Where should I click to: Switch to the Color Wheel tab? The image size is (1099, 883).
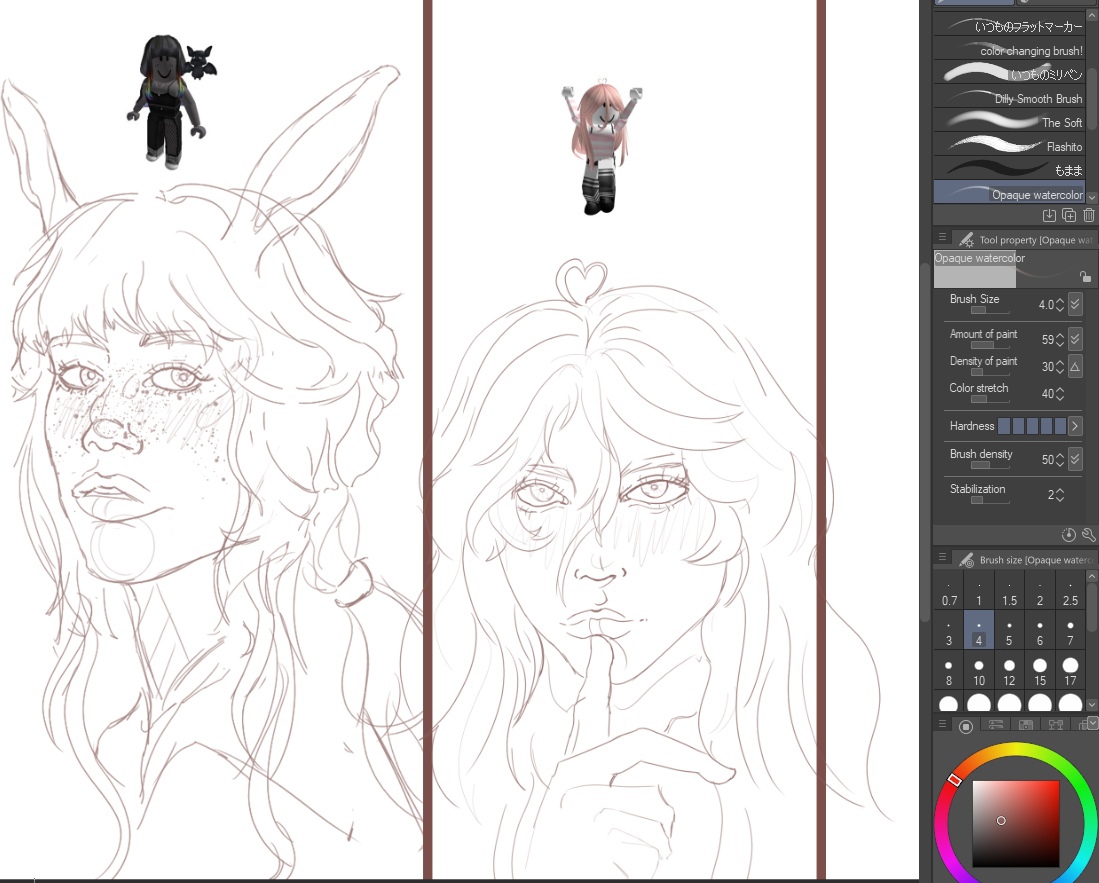(x=965, y=726)
